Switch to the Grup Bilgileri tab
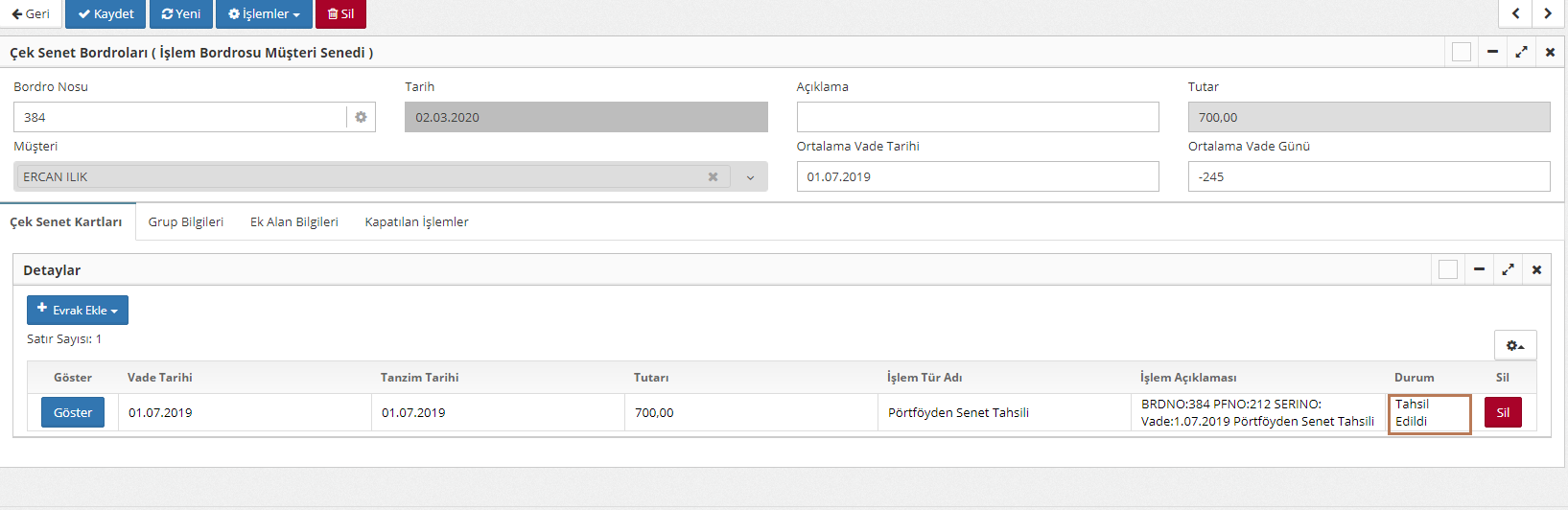Viewport: 1568px width, 510px height. pyautogui.click(x=185, y=221)
